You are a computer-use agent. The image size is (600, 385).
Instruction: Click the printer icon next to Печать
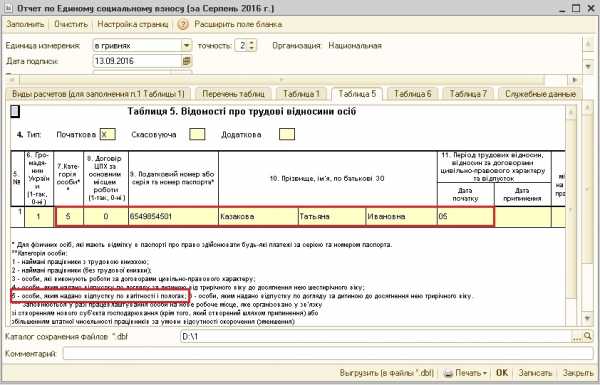pyautogui.click(x=448, y=373)
